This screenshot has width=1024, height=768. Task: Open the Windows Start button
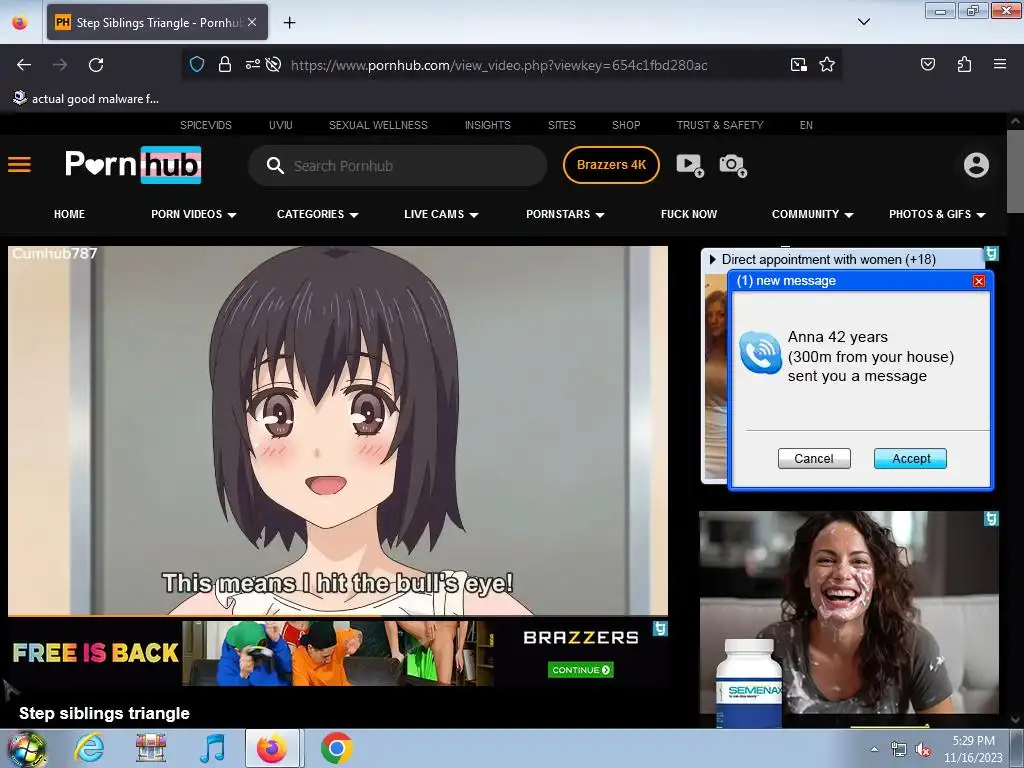[25, 748]
